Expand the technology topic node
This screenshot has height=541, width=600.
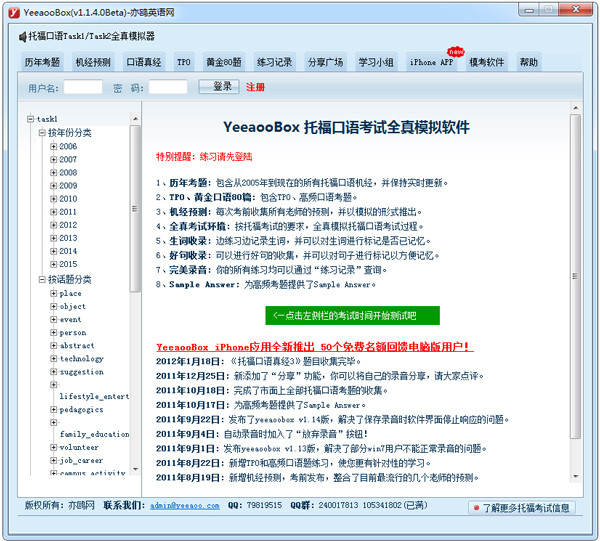pos(53,359)
